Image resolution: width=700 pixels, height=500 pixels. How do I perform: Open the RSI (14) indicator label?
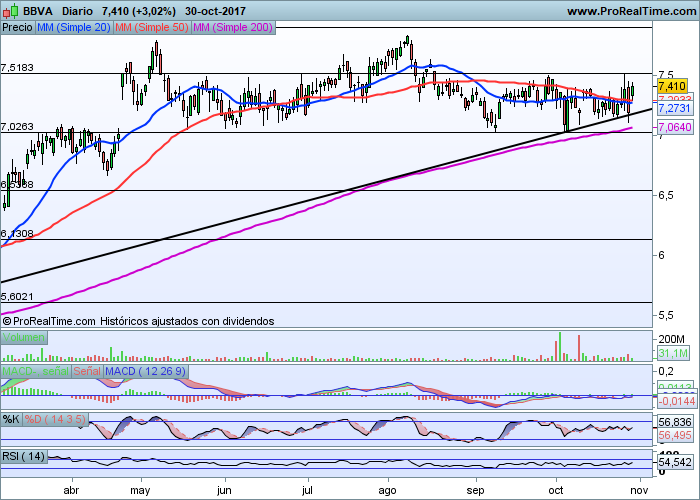[24, 457]
